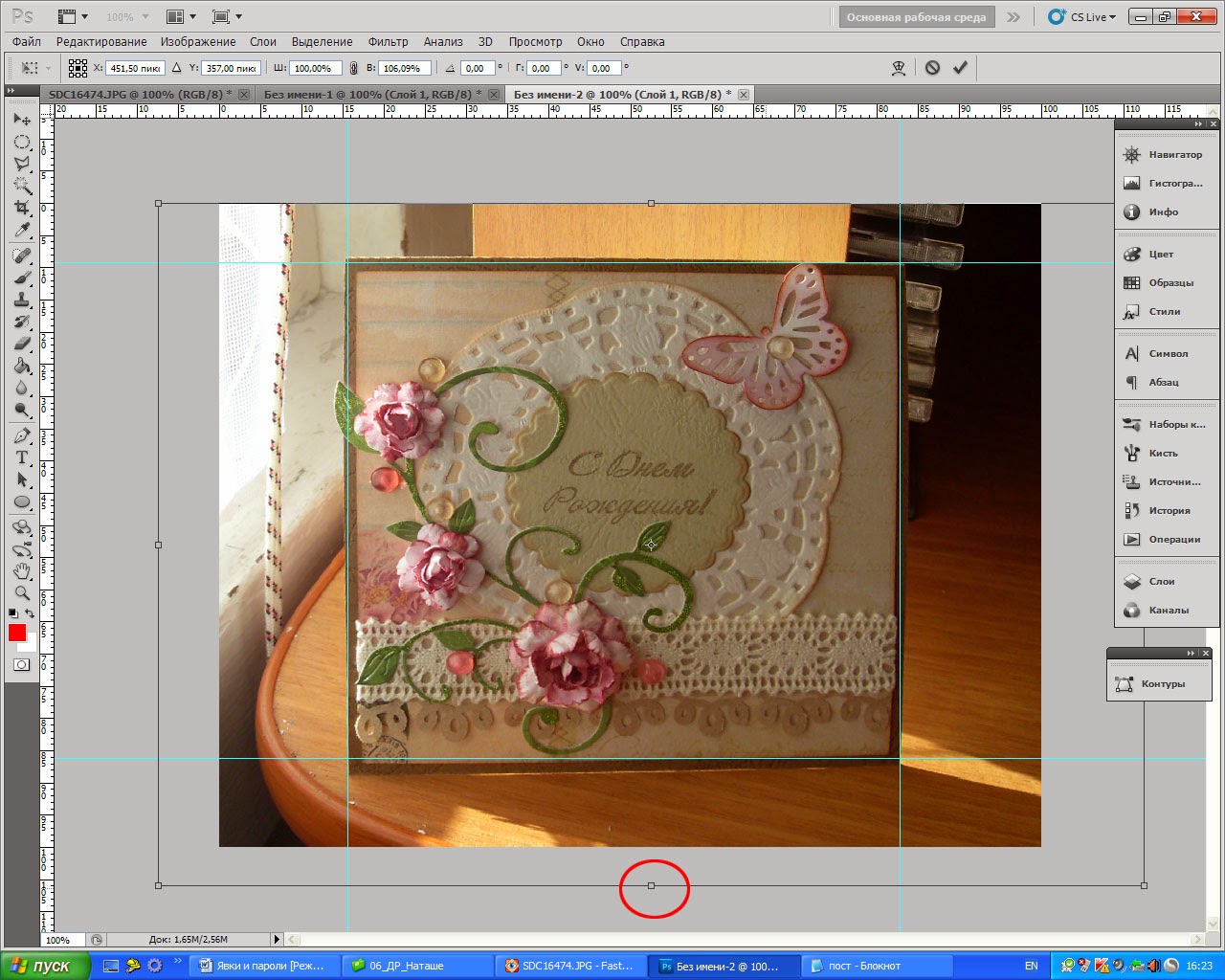1225x980 pixels.
Task: Open the CS Live dropdown
Action: (1083, 17)
